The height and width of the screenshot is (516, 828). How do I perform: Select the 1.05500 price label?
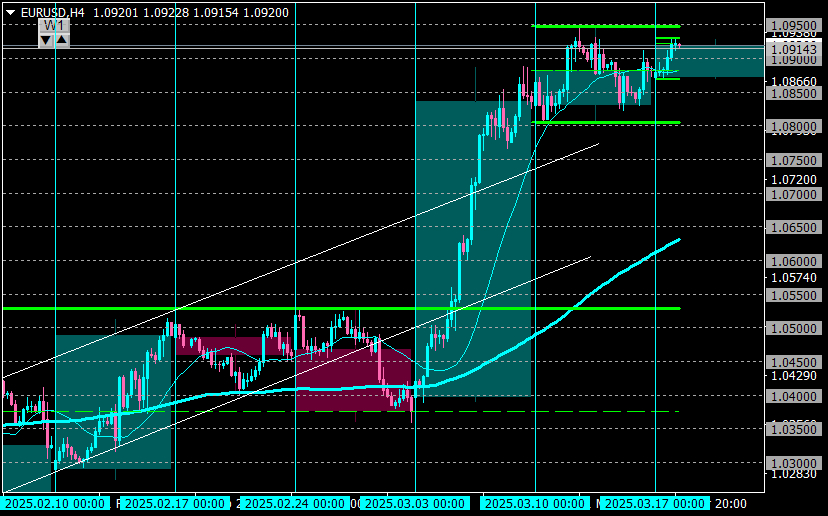pyautogui.click(x=794, y=295)
